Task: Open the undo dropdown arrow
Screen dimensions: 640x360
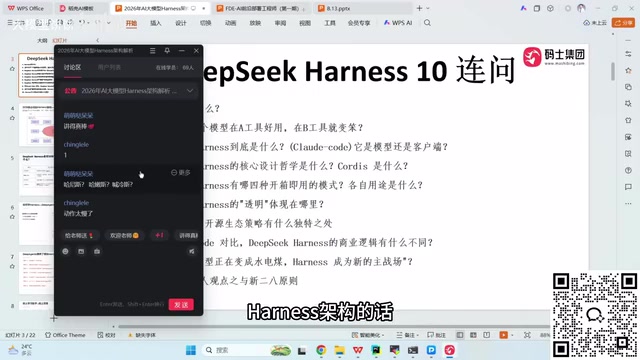Action: [x=89, y=23]
